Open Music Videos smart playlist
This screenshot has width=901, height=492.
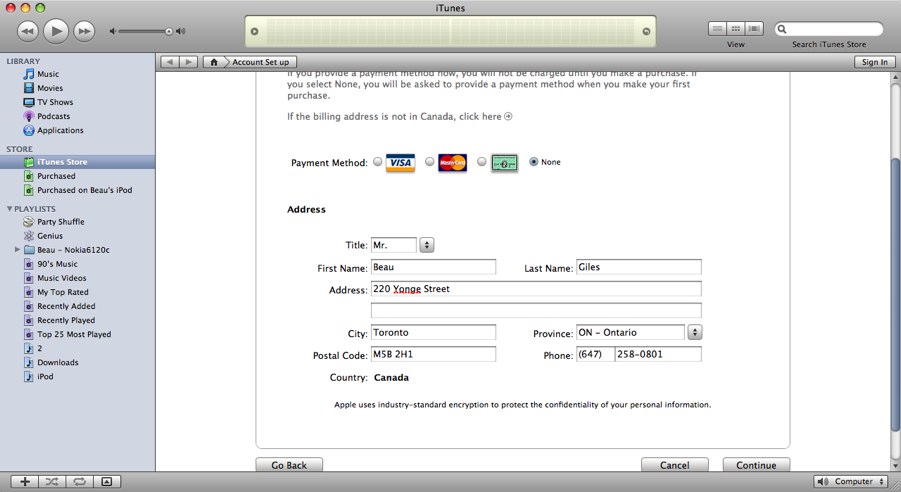pyautogui.click(x=61, y=278)
